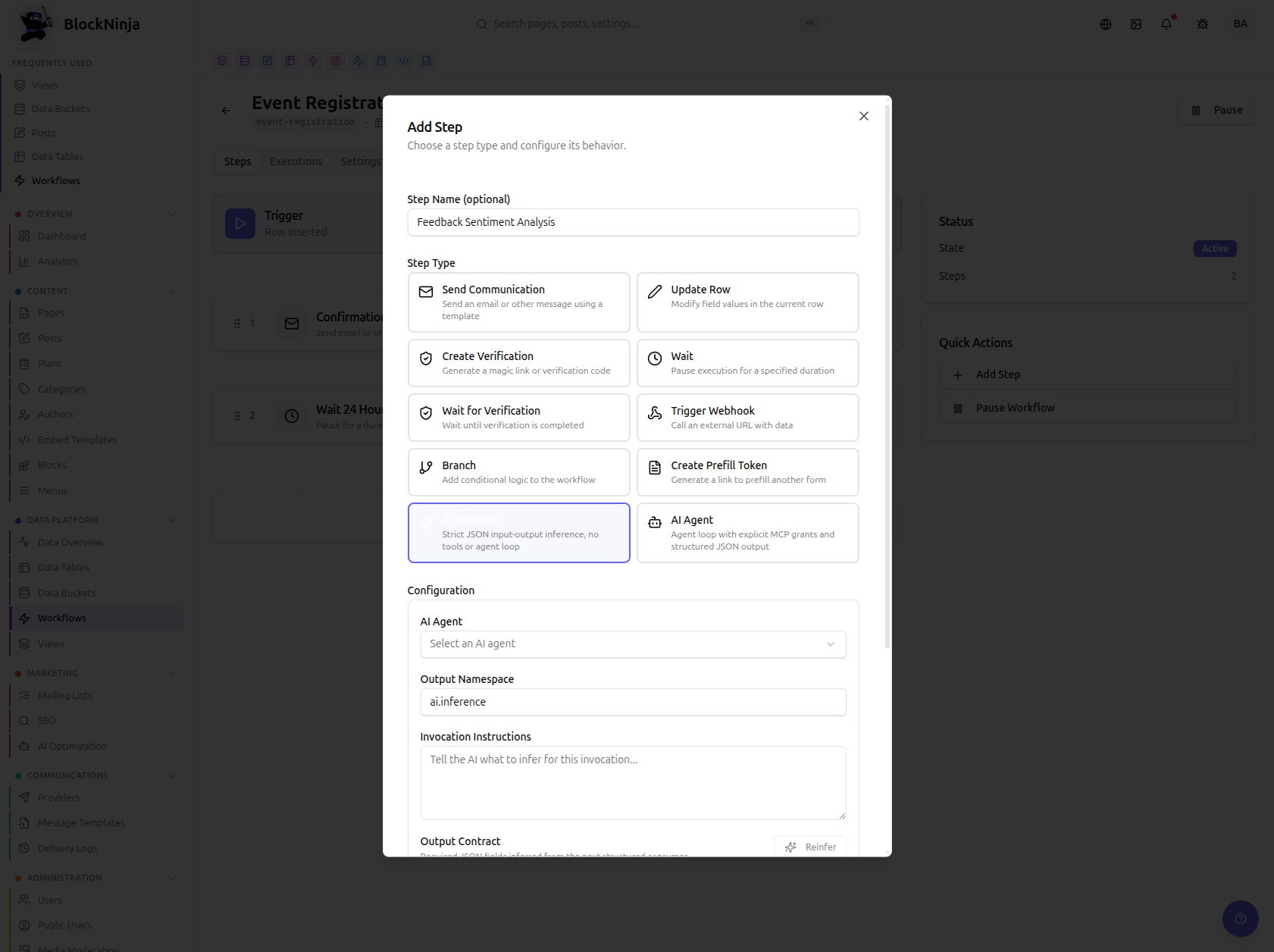Open Analytics in the sidebar

[x=58, y=261]
